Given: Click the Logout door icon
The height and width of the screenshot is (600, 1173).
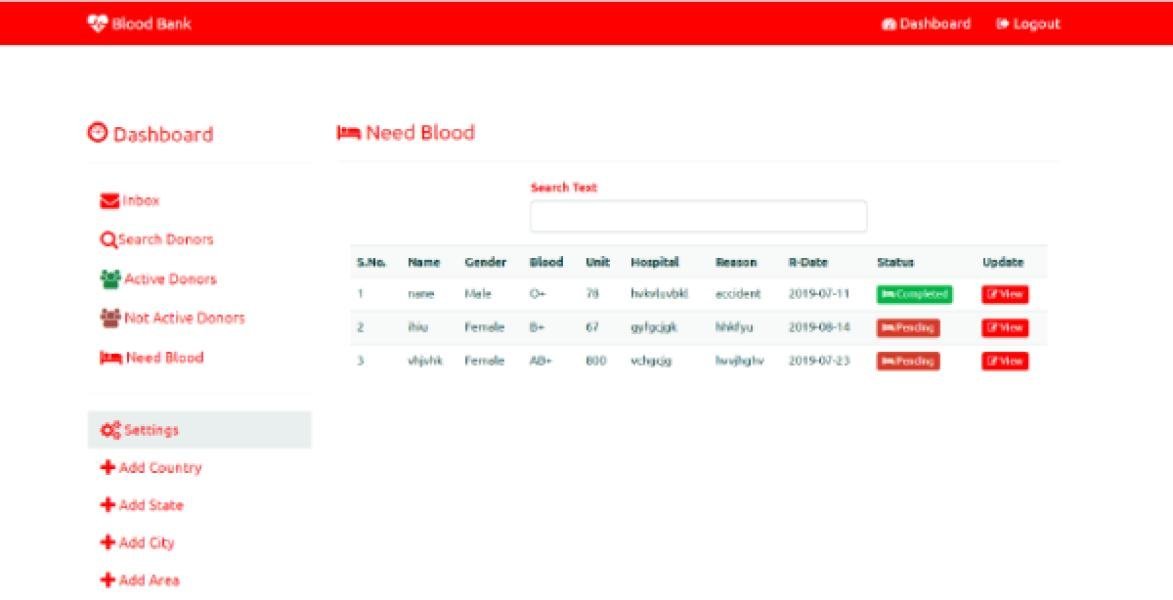Looking at the screenshot, I should 1001,23.
